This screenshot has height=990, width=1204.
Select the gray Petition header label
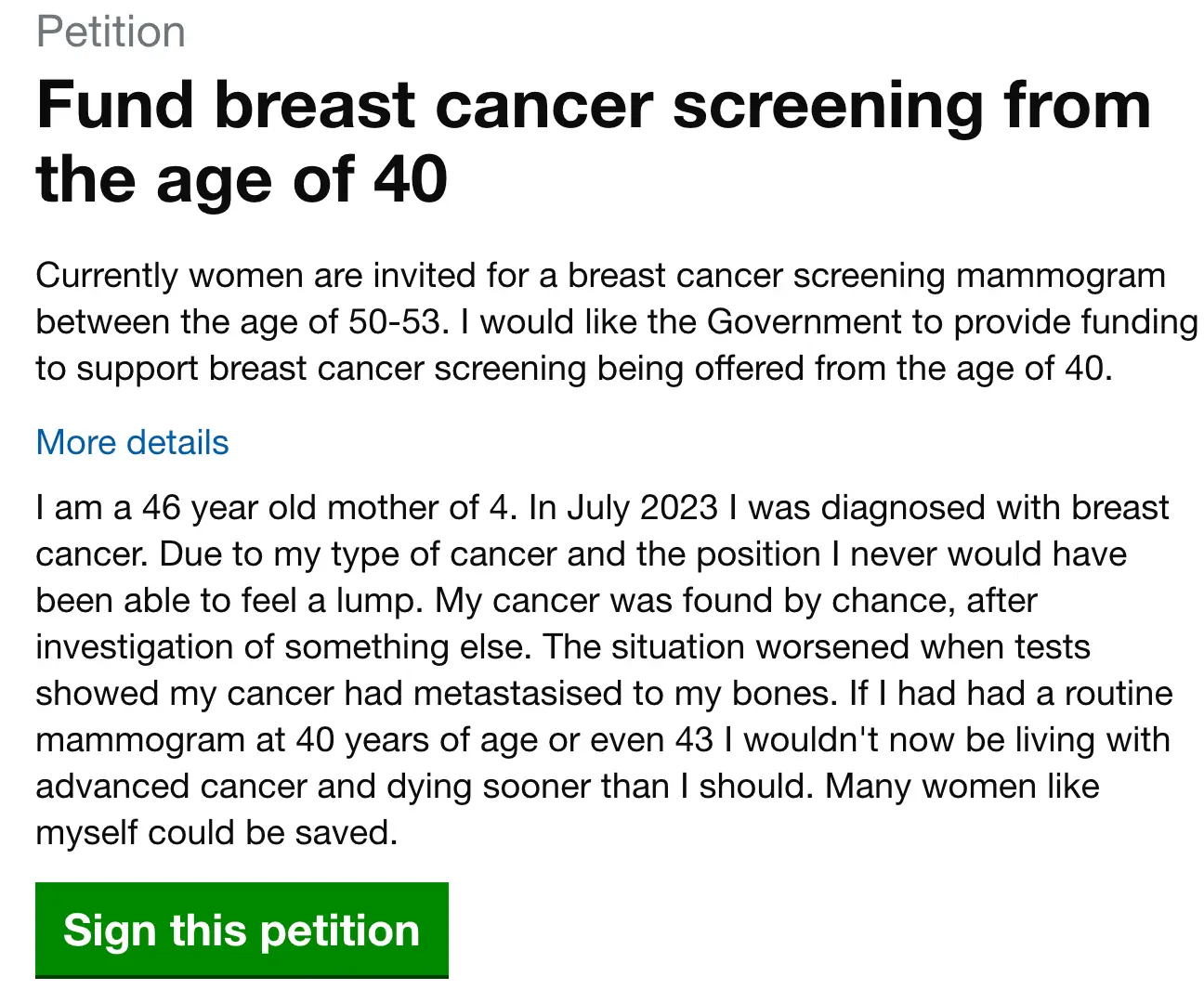coord(111,32)
